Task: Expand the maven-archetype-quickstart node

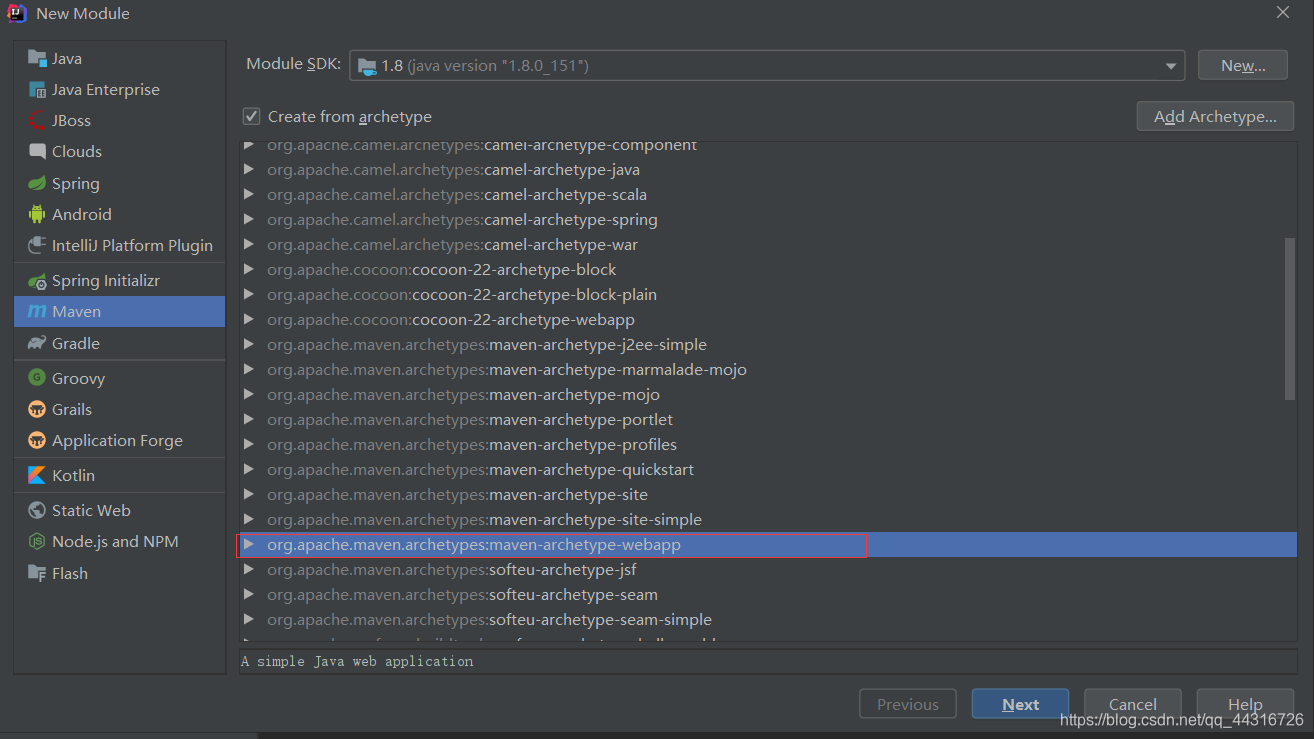Action: [x=249, y=470]
